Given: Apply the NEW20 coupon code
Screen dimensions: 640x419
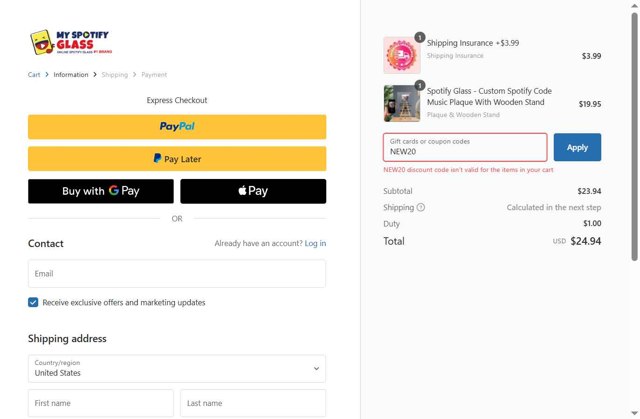Looking at the screenshot, I should tap(577, 147).
